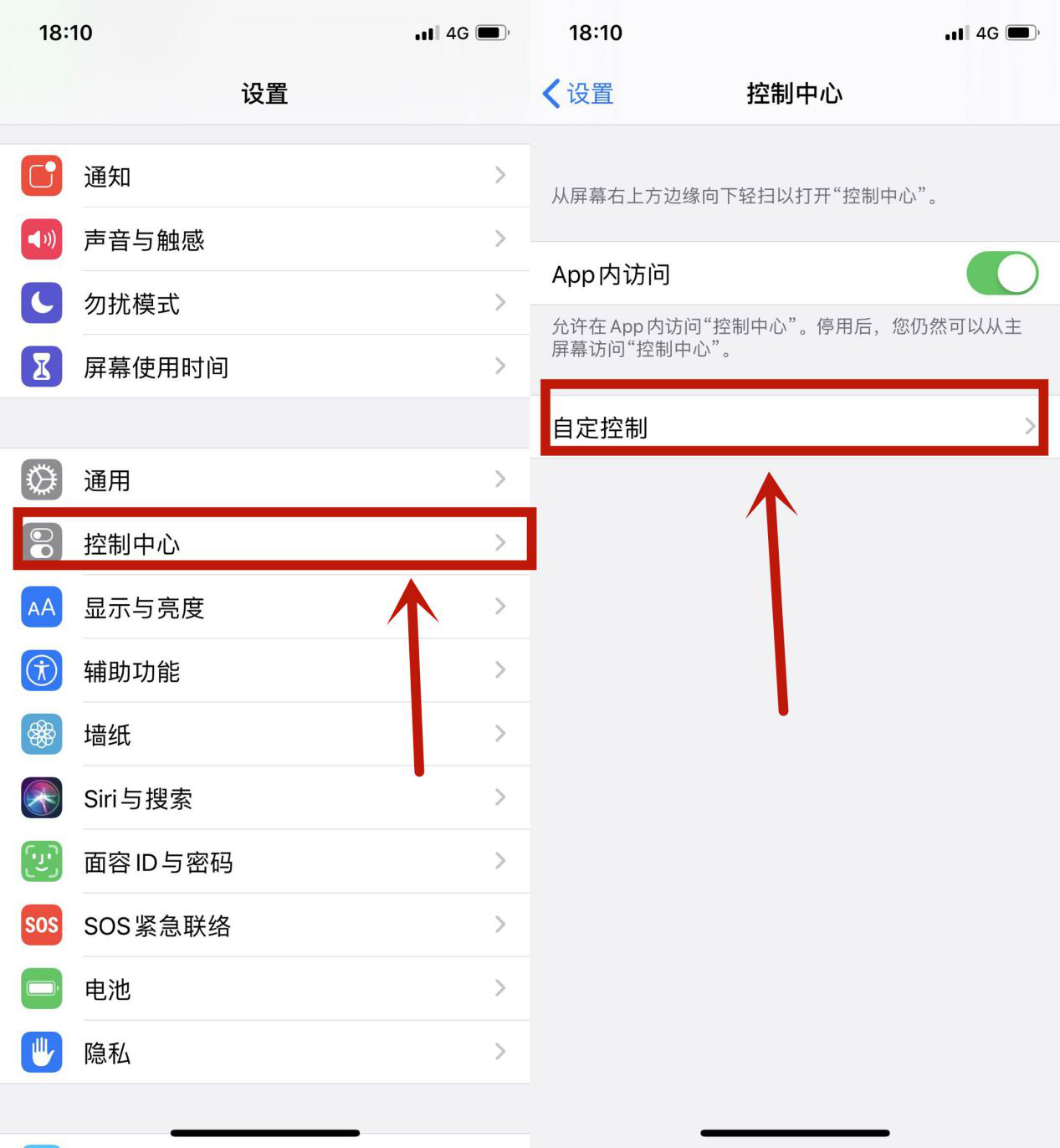
Task: Open 电池 row chevron arrow
Action: (500, 988)
